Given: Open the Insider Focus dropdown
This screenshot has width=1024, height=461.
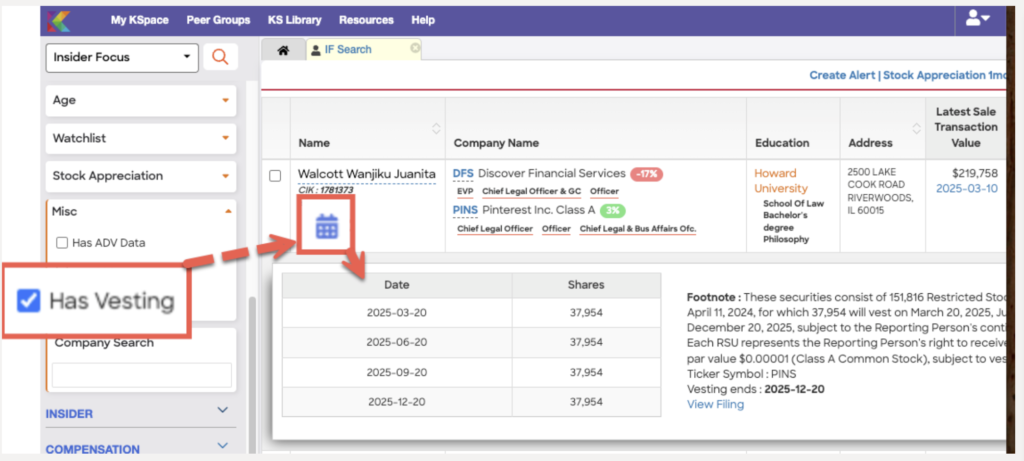Looking at the screenshot, I should pos(121,57).
